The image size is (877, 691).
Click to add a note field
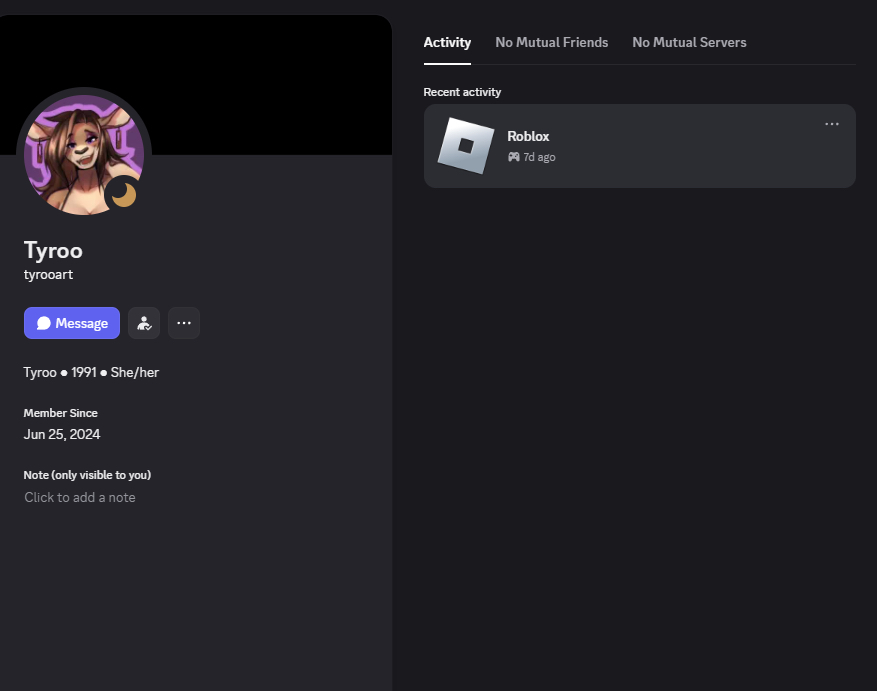point(80,497)
